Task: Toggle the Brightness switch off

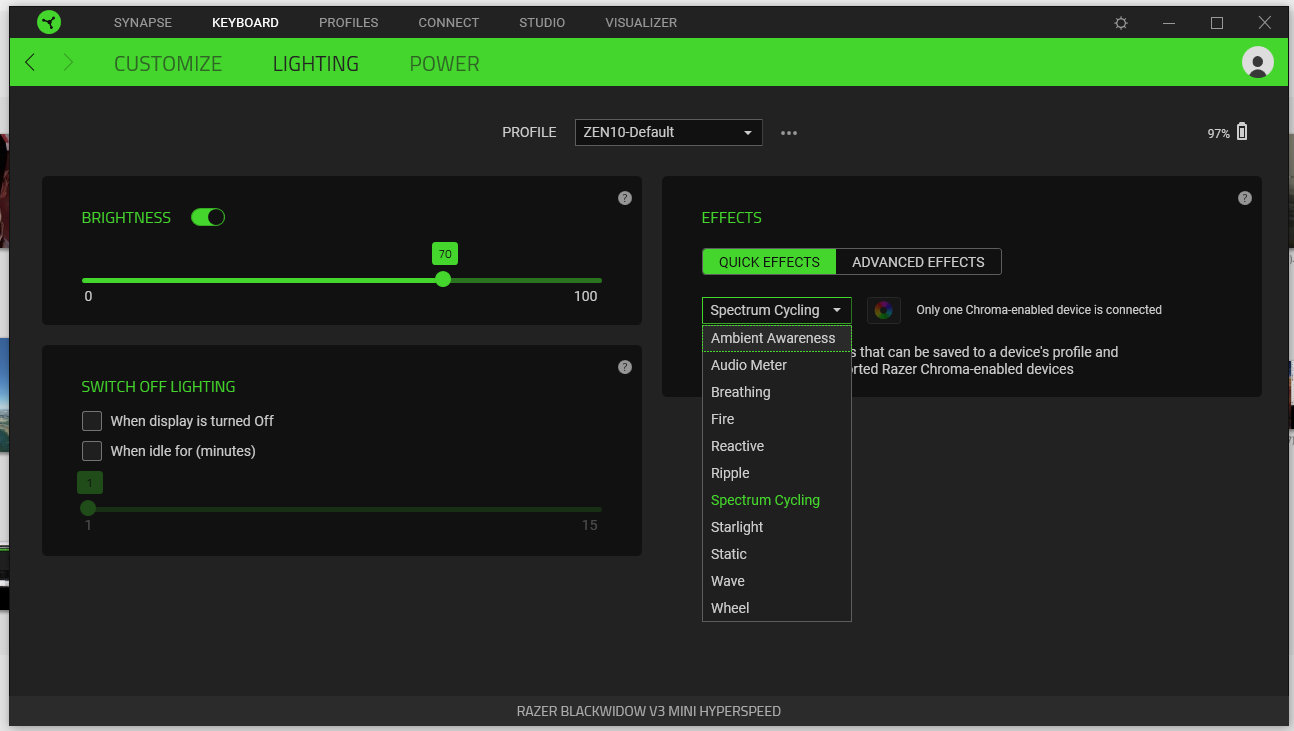Action: (208, 217)
